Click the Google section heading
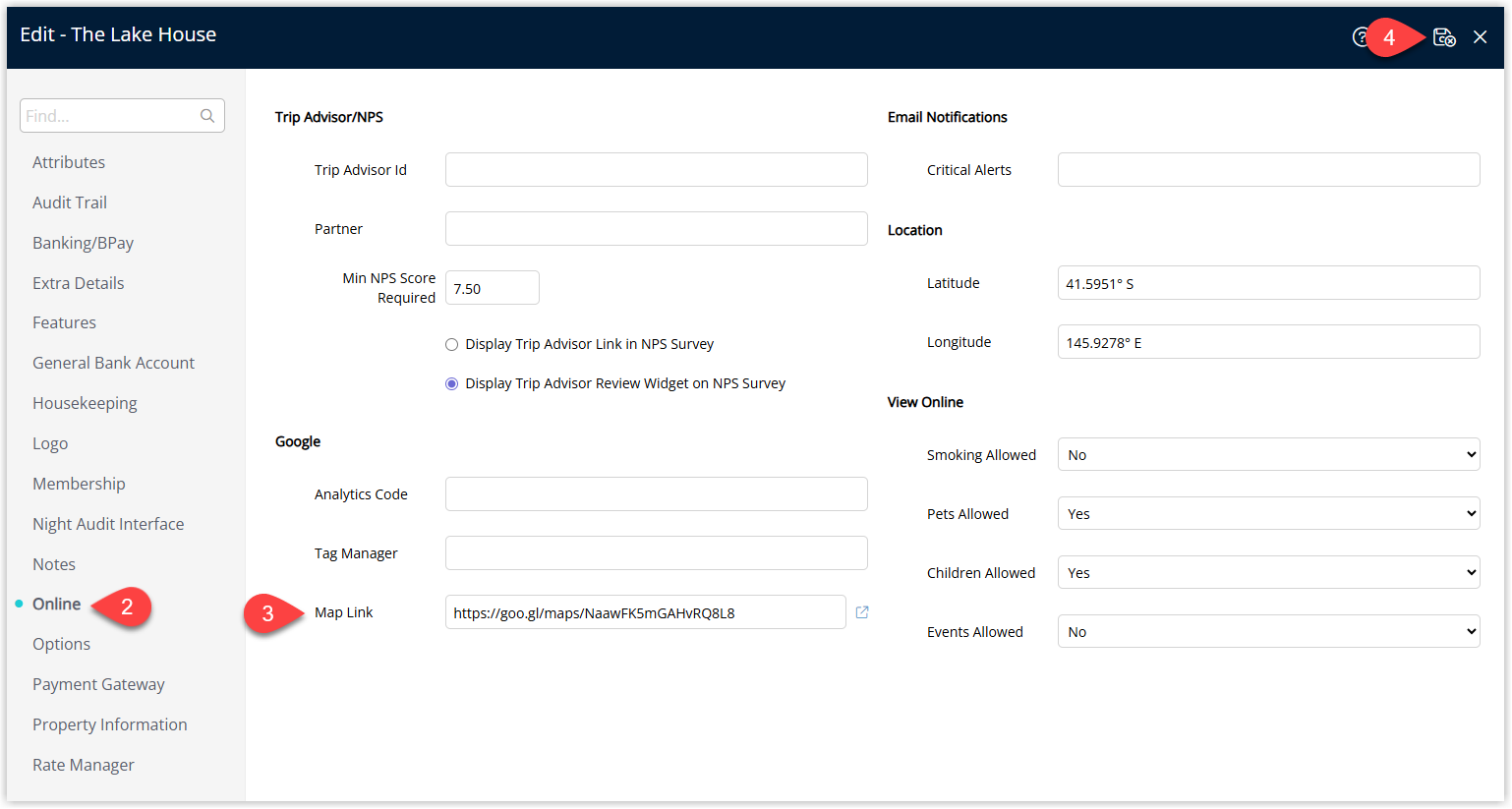The height and width of the screenshot is (809, 1512). pos(298,441)
